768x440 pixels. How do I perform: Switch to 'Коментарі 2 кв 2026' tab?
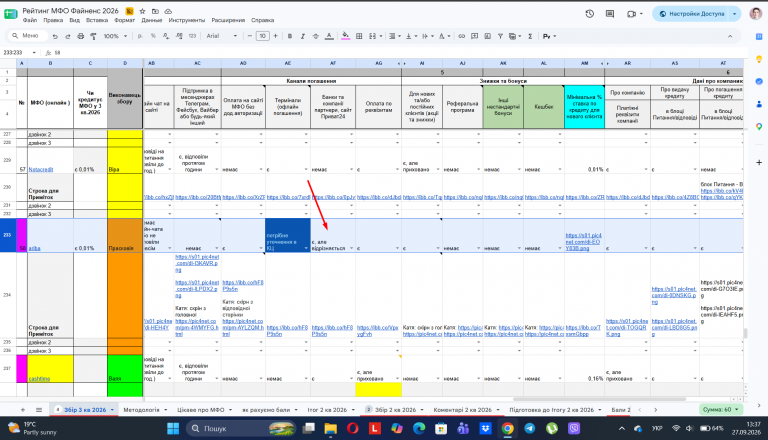(462, 410)
